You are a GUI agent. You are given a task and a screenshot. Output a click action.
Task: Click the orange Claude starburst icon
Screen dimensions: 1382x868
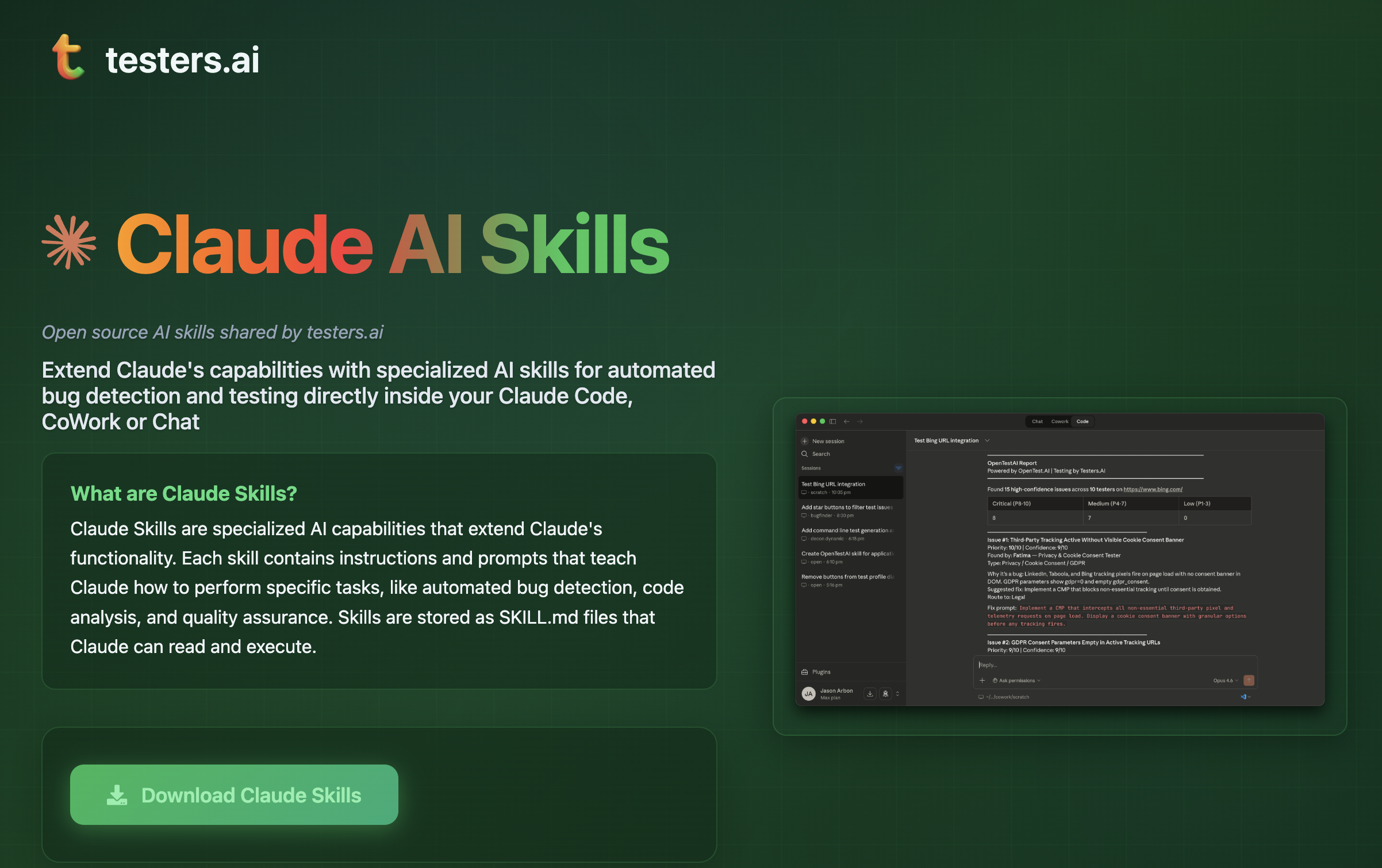(69, 242)
